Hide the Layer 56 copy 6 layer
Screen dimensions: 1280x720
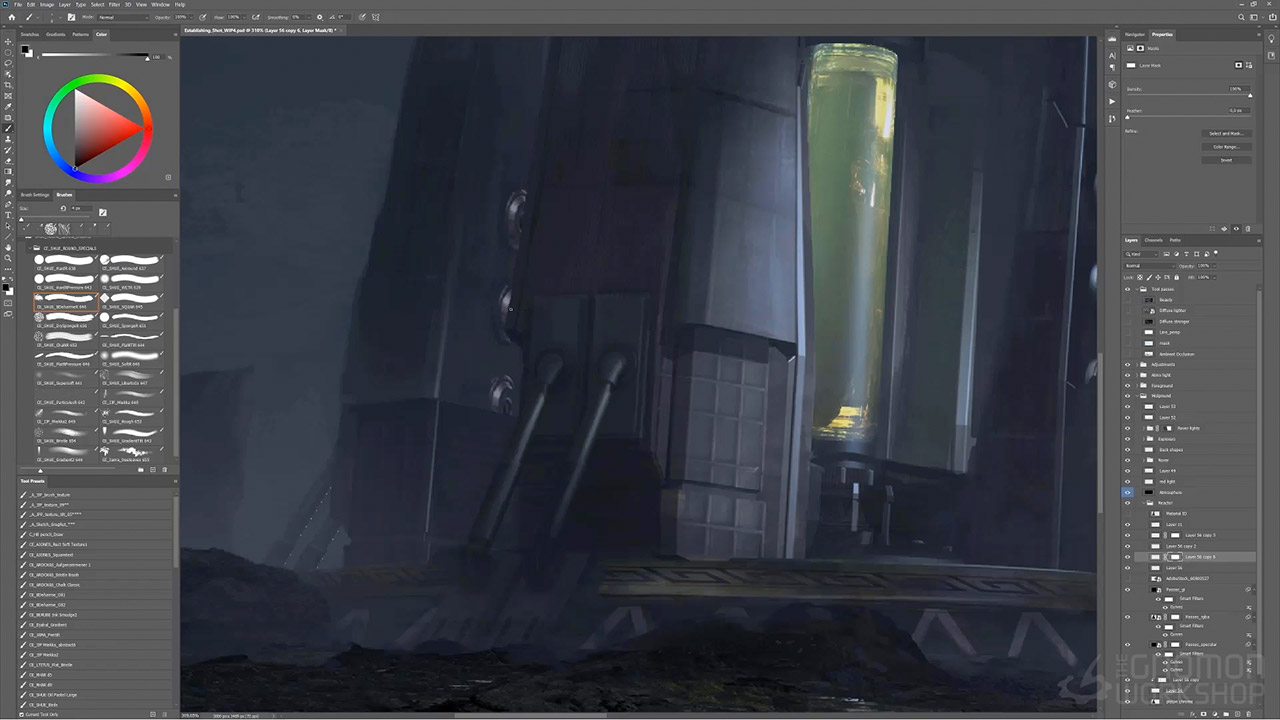(1127, 557)
